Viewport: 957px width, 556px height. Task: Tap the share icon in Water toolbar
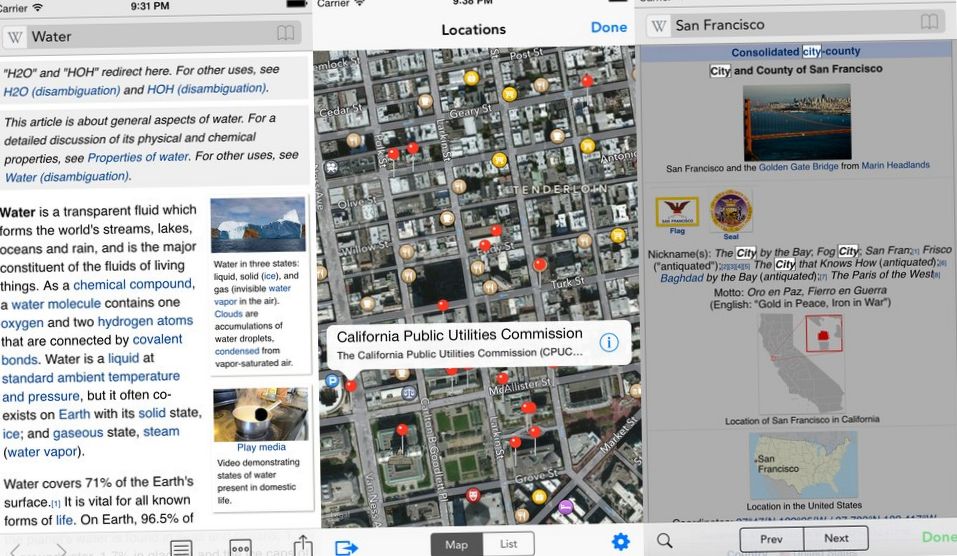[x=303, y=545]
